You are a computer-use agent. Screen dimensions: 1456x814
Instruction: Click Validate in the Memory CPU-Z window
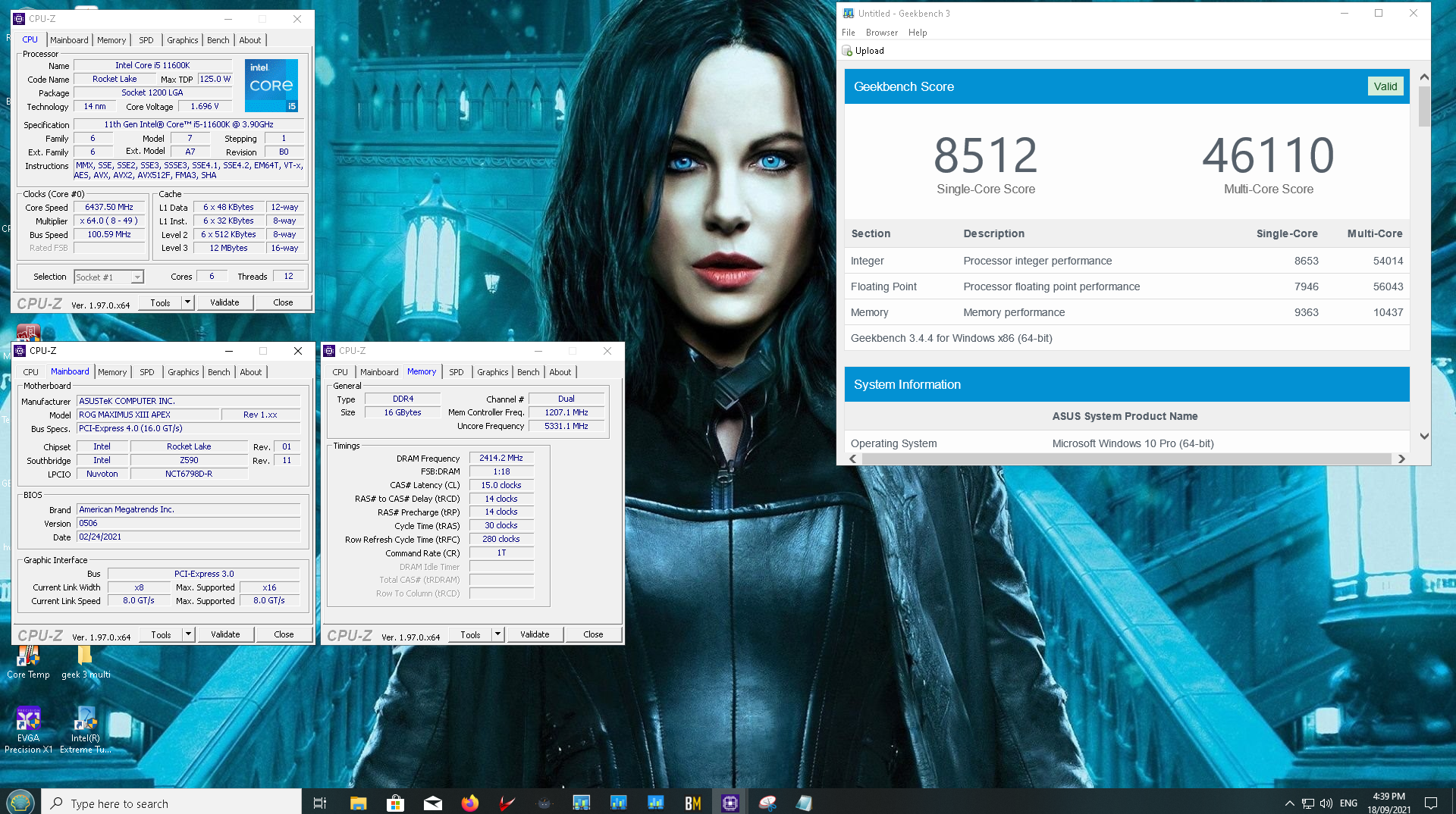[x=535, y=634]
